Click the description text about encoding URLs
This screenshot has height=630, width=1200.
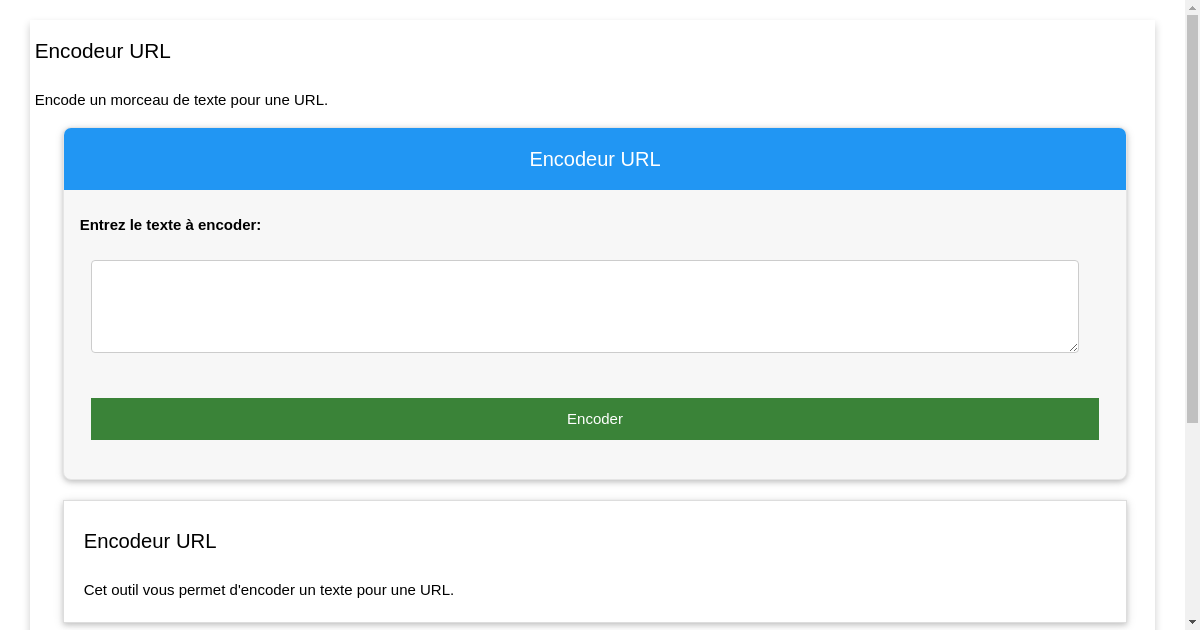[181, 100]
